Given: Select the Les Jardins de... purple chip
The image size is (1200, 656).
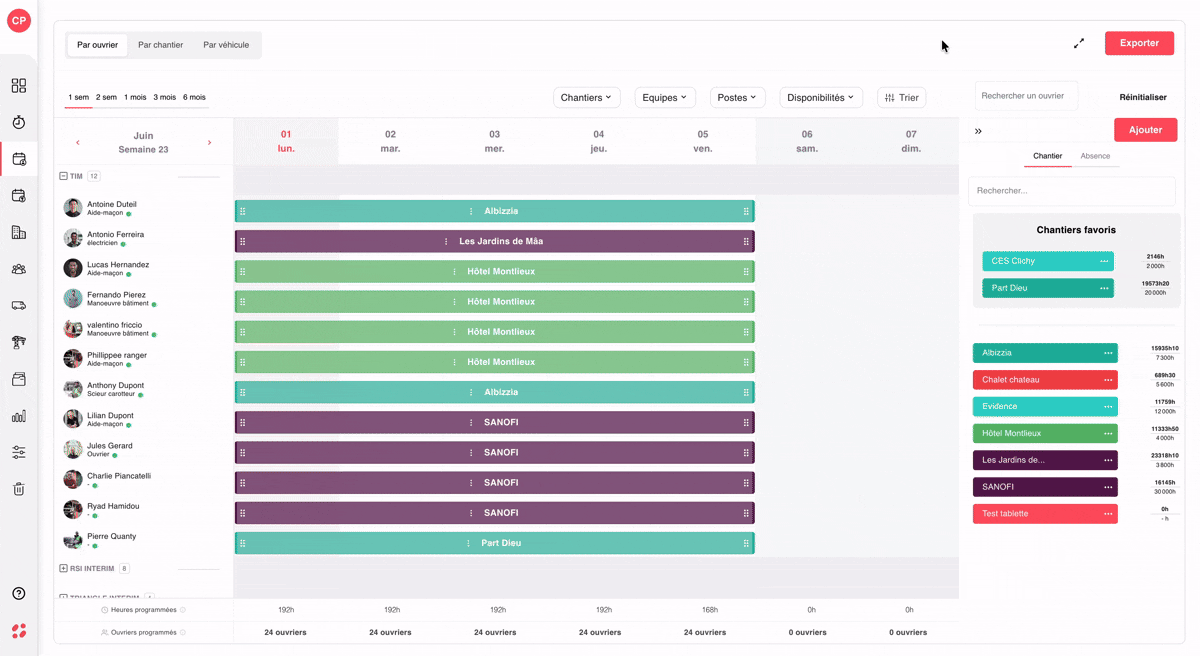Looking at the screenshot, I should [x=1045, y=460].
